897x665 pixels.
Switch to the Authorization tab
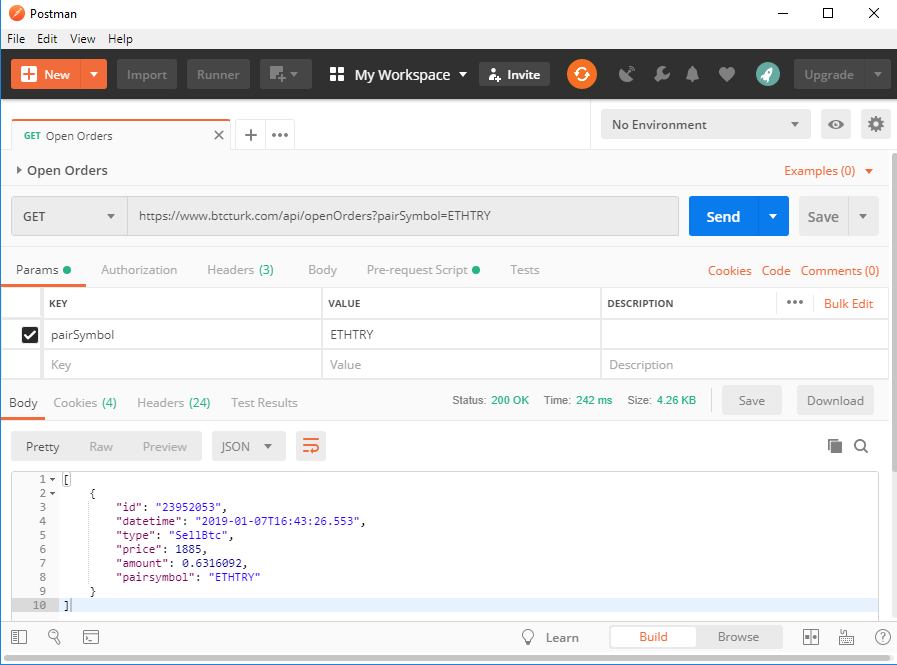[139, 270]
